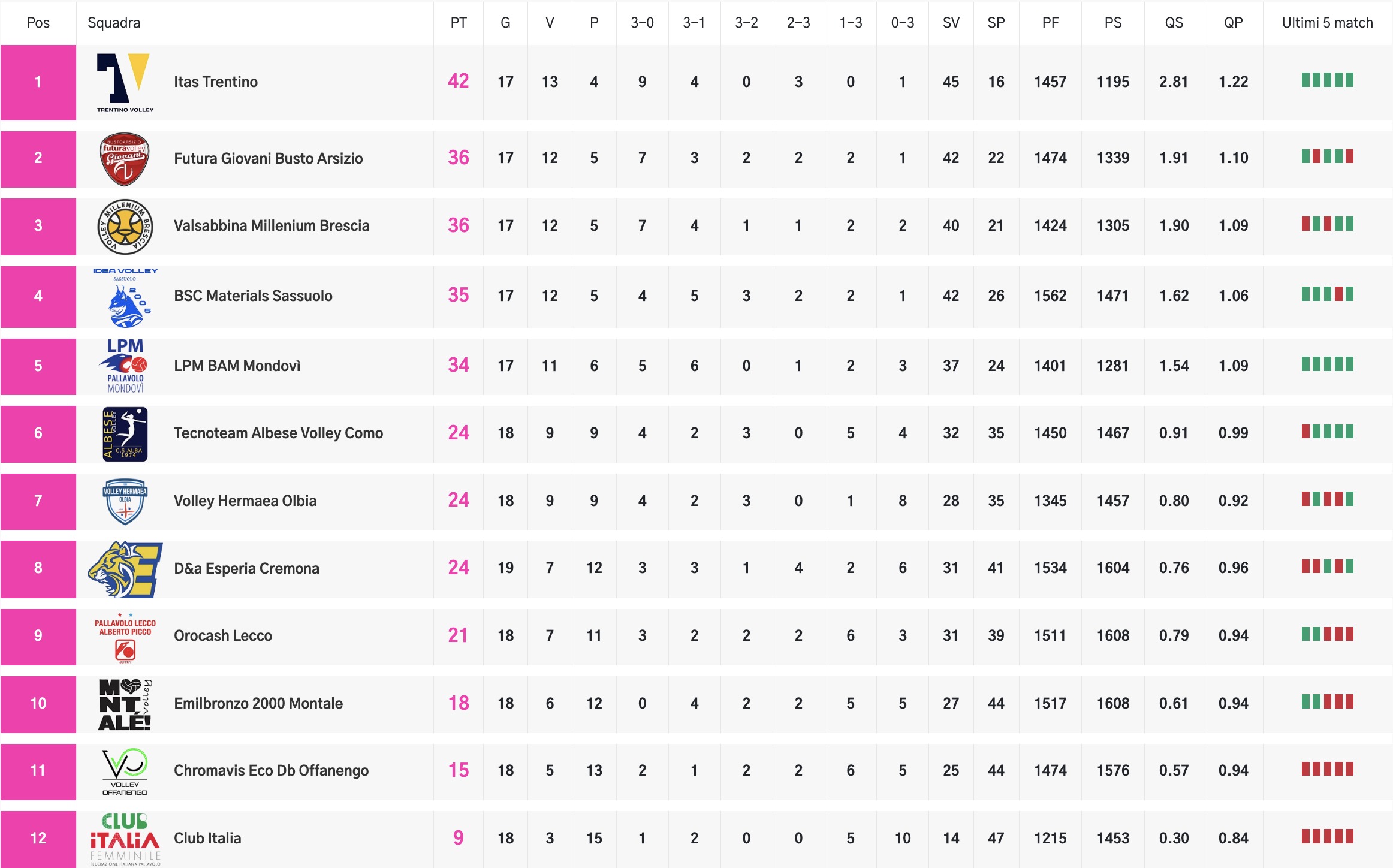Open the Itas Trentino team name link
Image resolution: width=1393 pixels, height=868 pixels.
point(216,82)
